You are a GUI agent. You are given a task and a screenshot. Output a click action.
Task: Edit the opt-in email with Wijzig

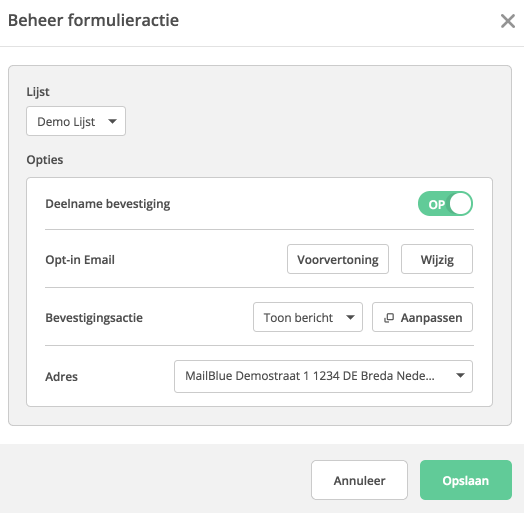437,259
